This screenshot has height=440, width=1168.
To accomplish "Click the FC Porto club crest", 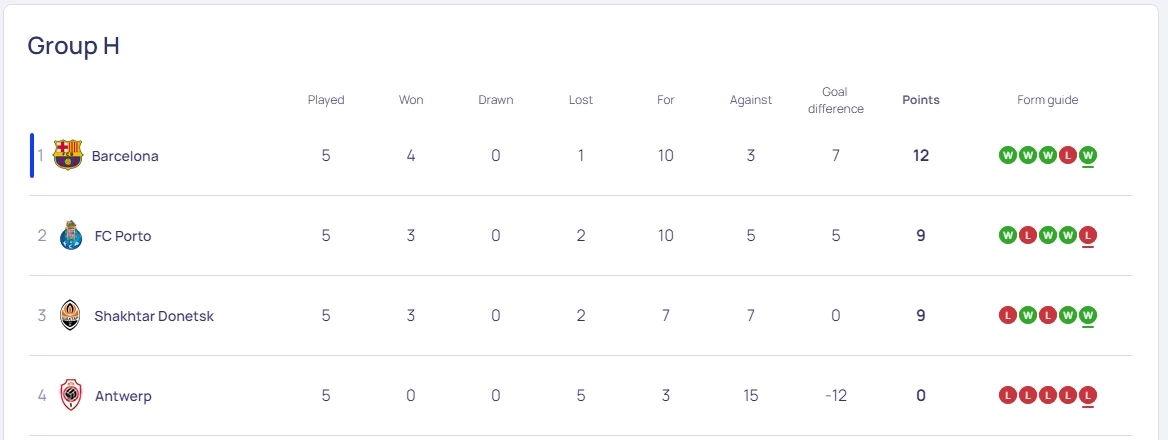I will pos(70,236).
